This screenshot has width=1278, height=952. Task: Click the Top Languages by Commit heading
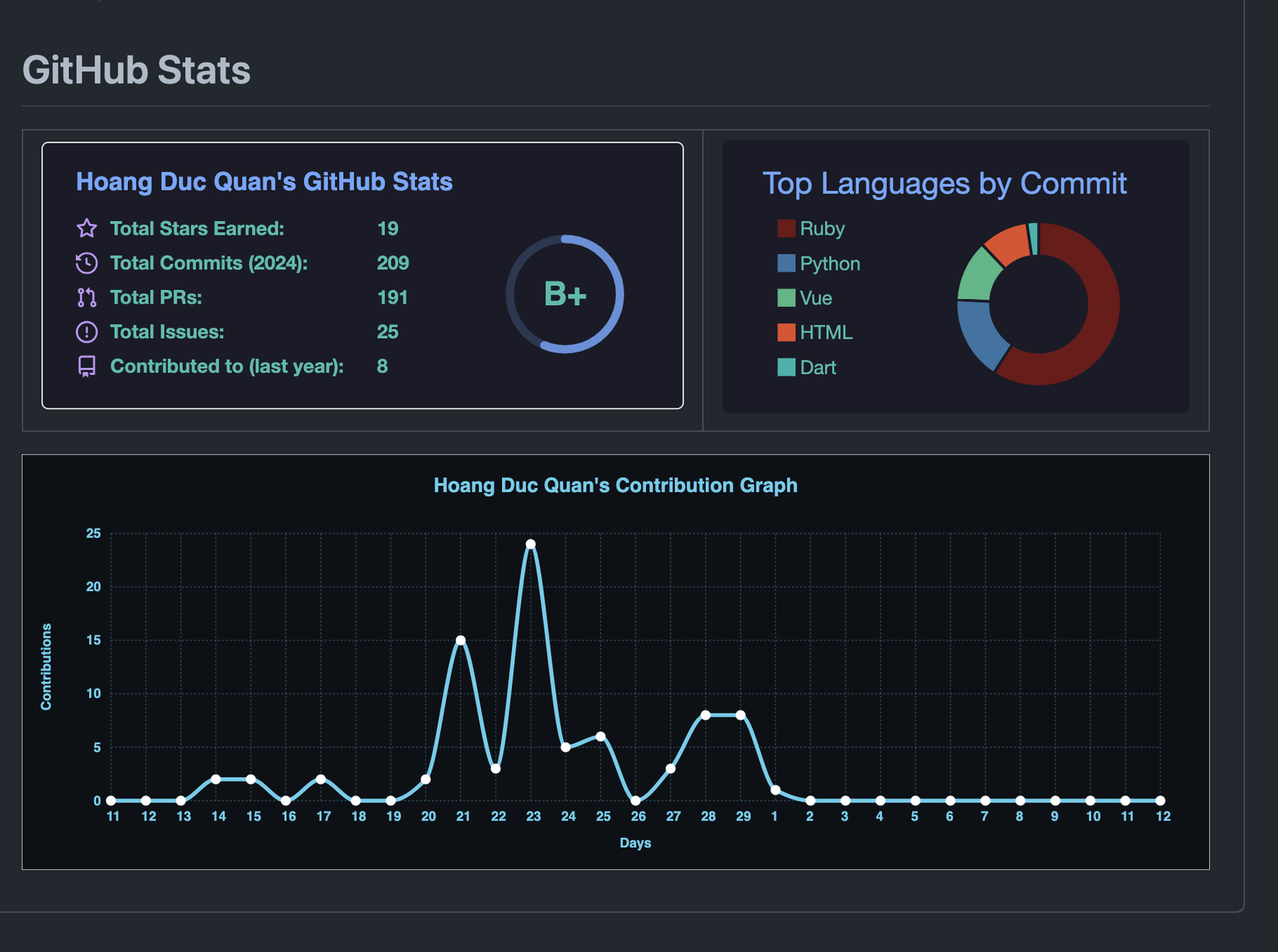click(x=944, y=184)
